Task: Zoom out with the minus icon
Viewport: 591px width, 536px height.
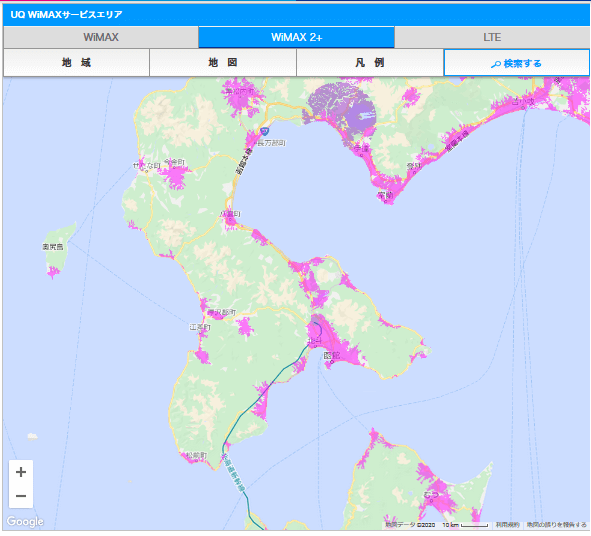Action: 21,496
